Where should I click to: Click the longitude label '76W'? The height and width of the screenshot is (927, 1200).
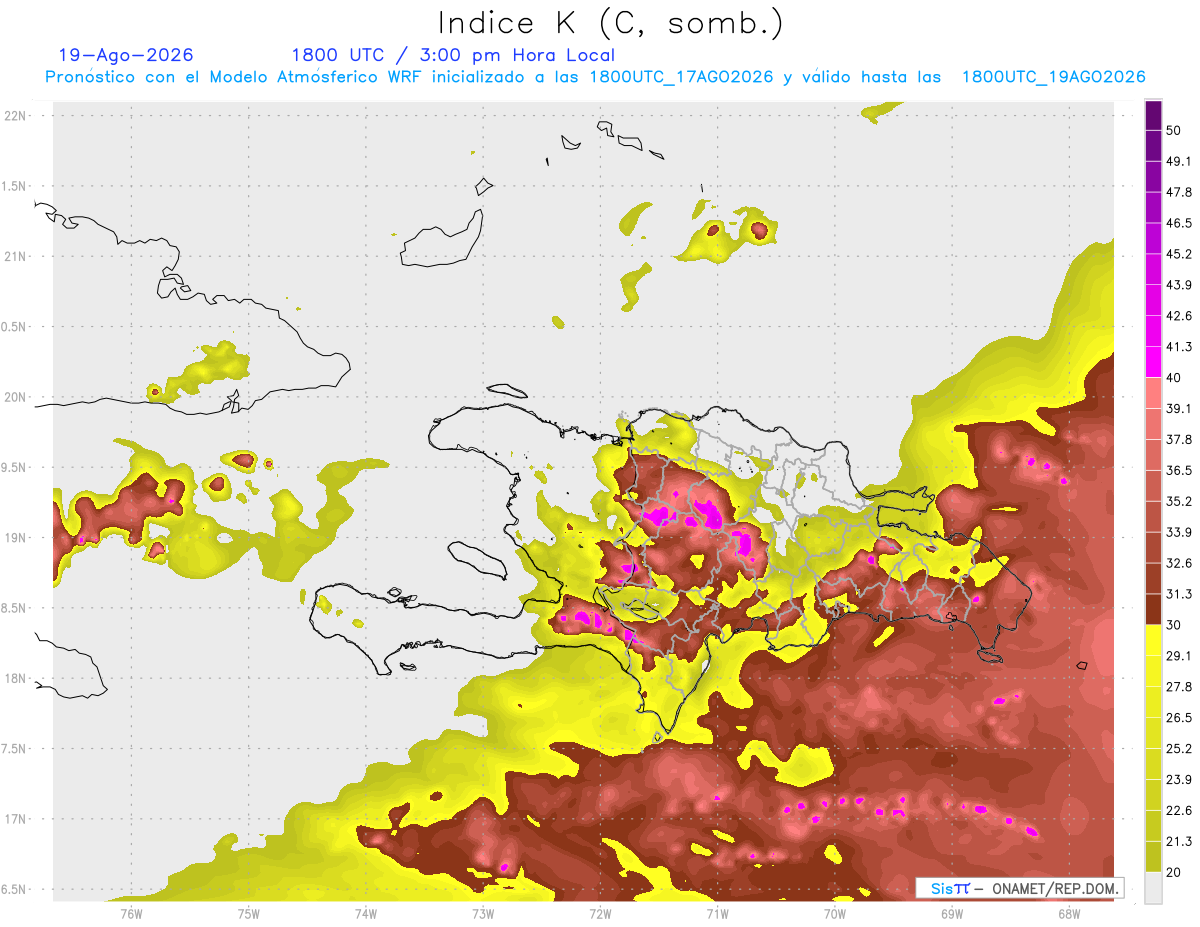coord(131,913)
